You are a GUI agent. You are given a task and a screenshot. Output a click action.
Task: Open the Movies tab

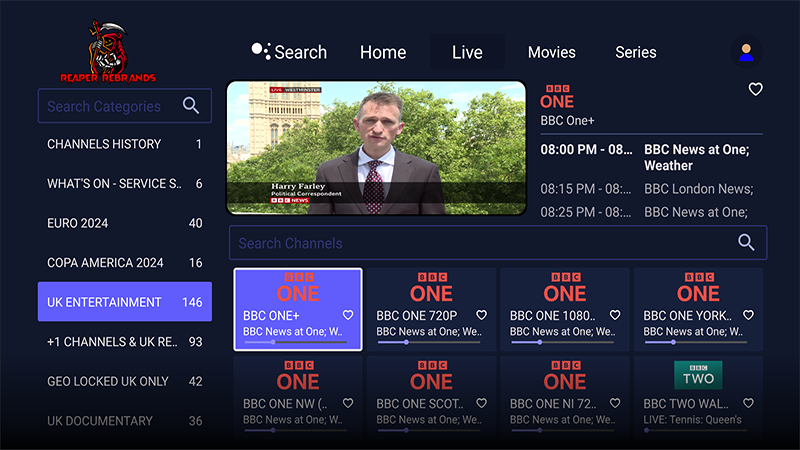[x=552, y=52]
